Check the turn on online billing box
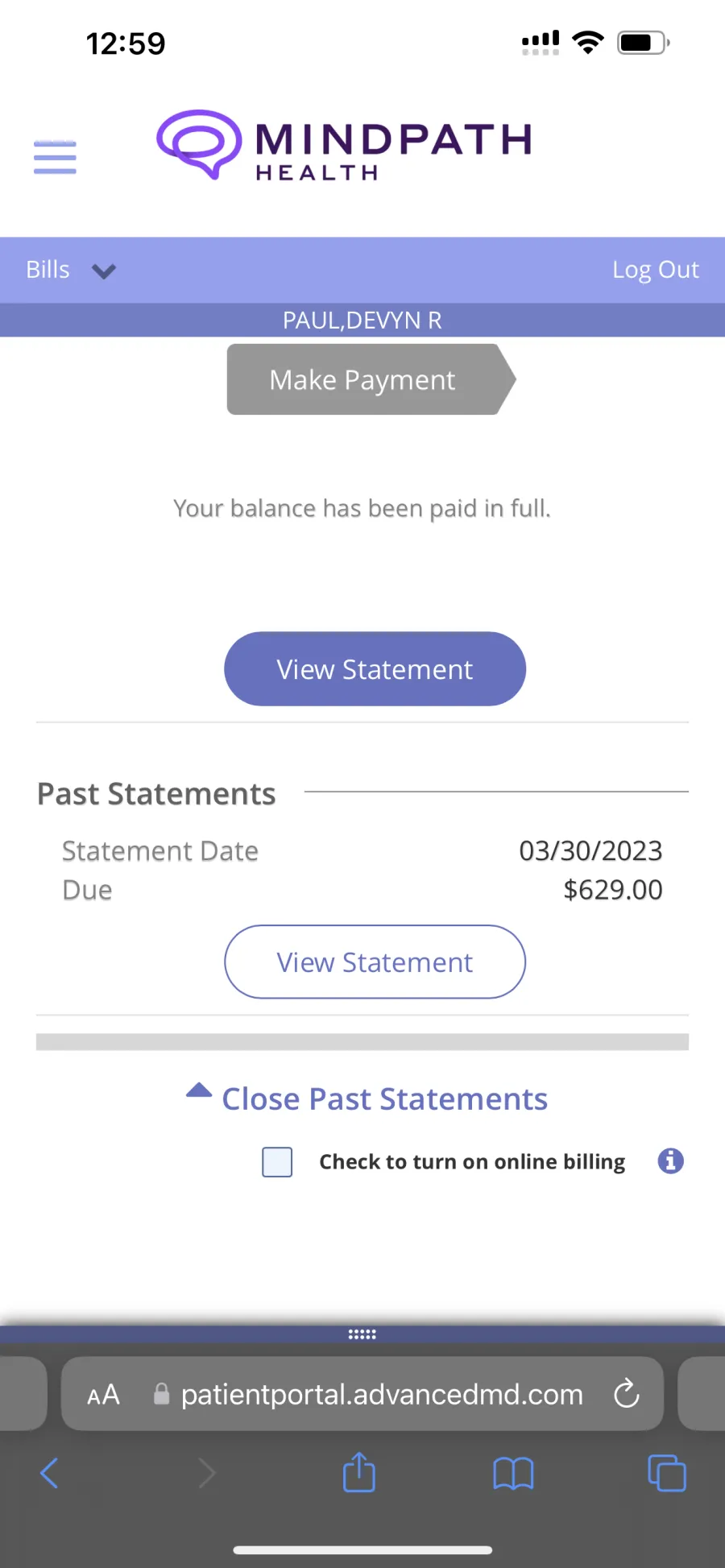 tap(277, 1162)
